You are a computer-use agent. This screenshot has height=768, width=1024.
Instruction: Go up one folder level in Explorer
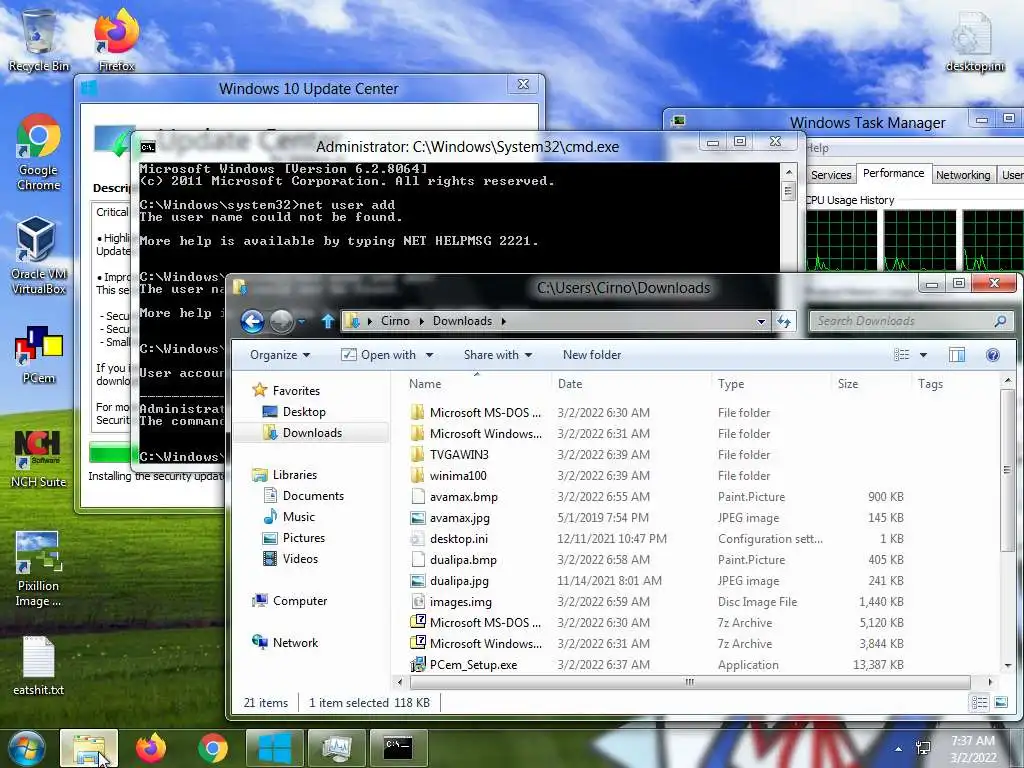point(328,321)
